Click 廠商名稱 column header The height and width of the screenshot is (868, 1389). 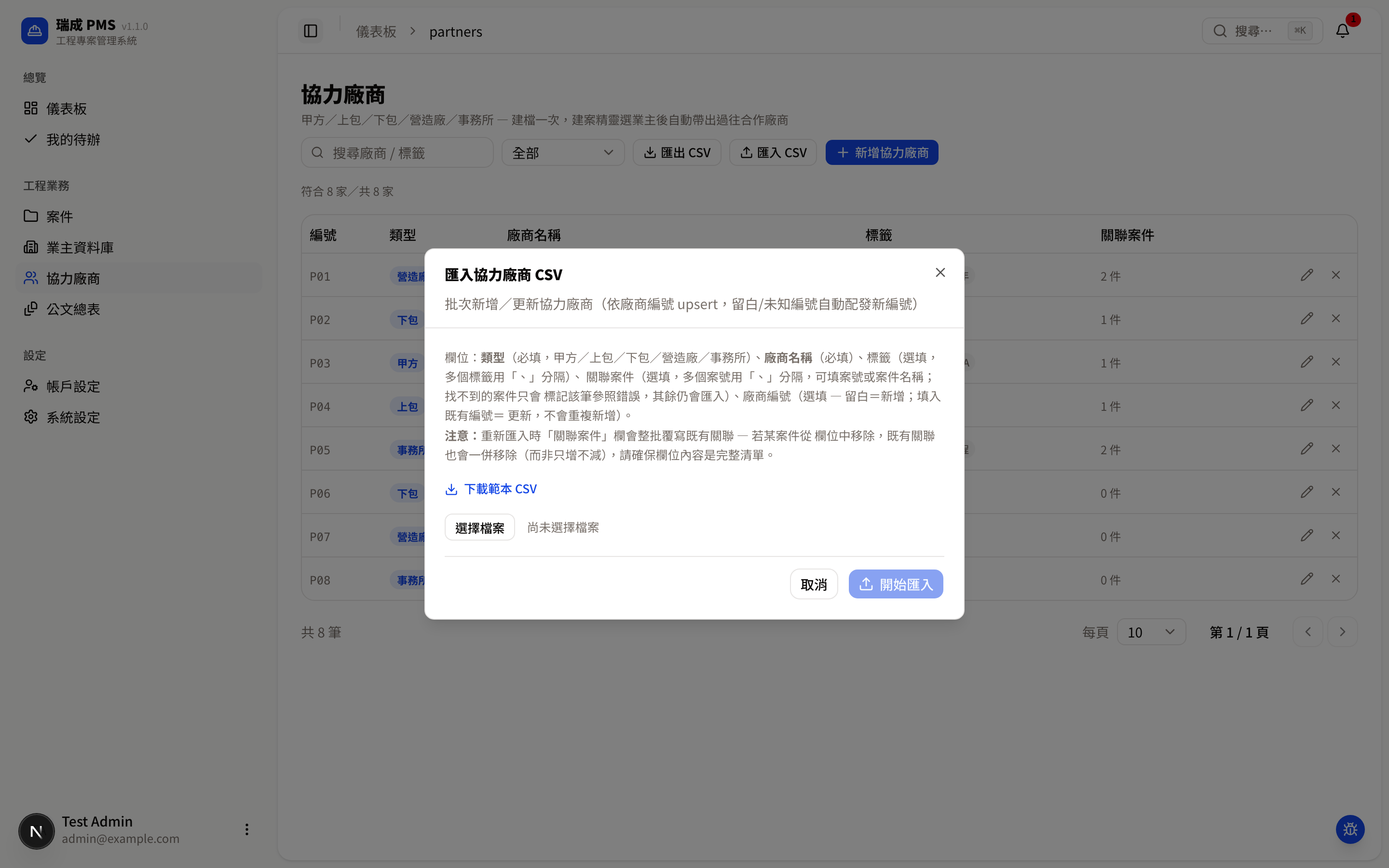(x=533, y=235)
